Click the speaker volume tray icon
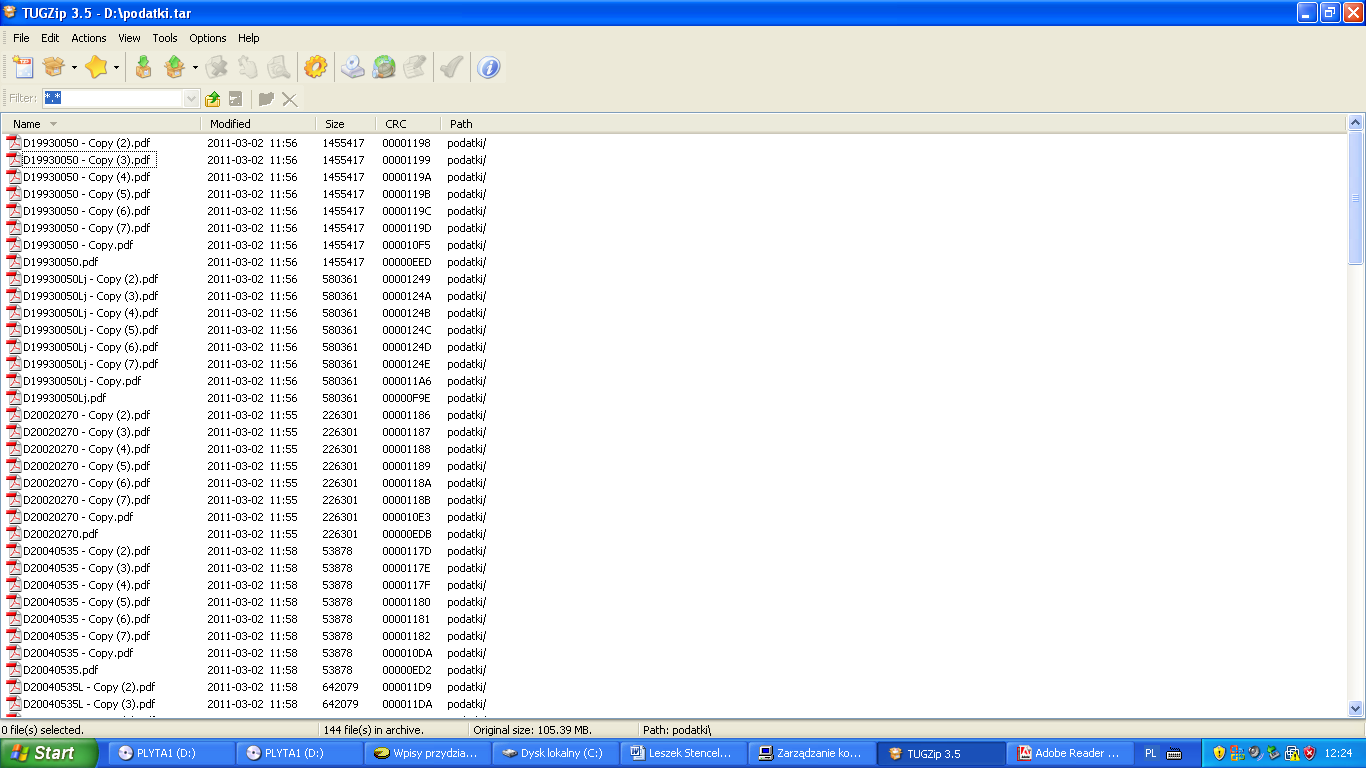1366x768 pixels. pyautogui.click(x=1255, y=753)
